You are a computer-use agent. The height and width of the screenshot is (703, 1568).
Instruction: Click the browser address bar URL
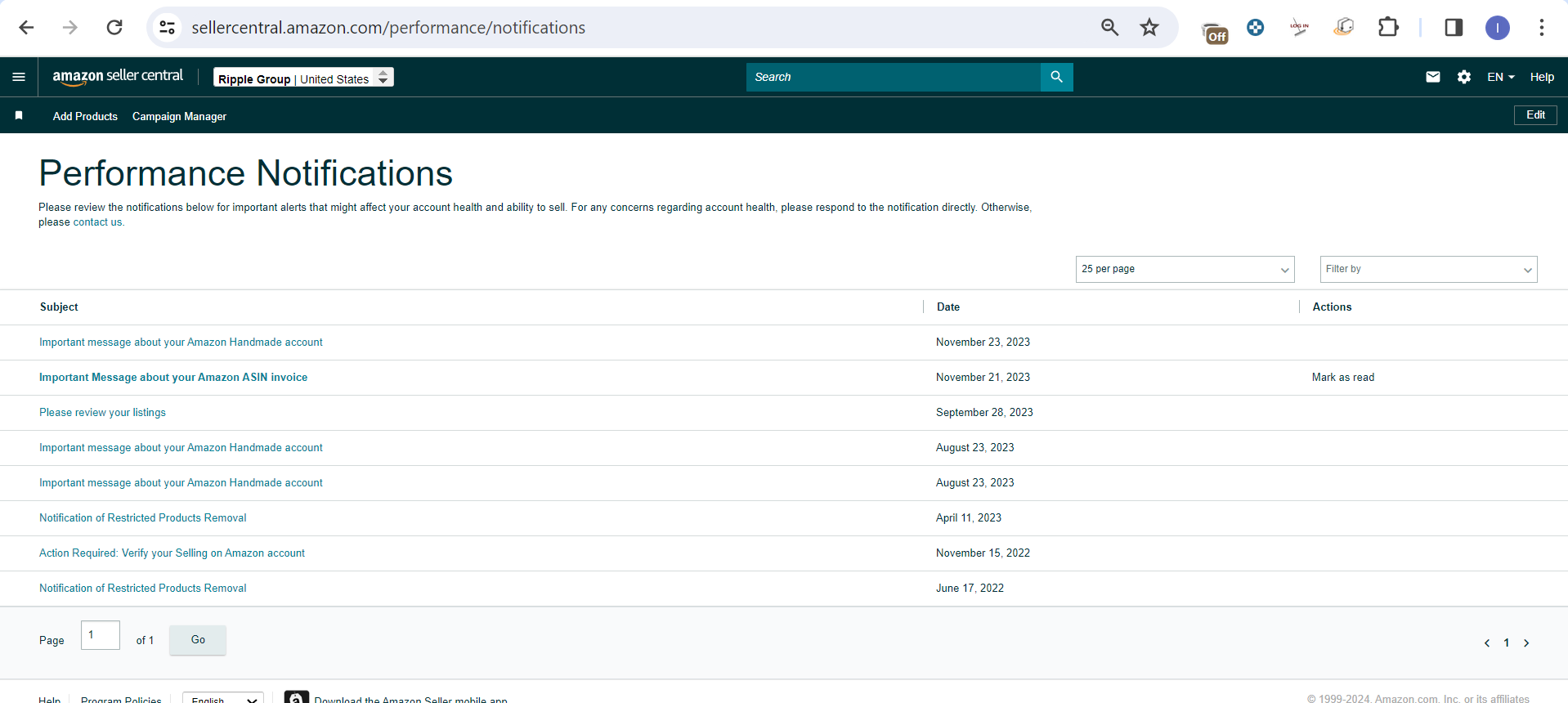coord(388,28)
